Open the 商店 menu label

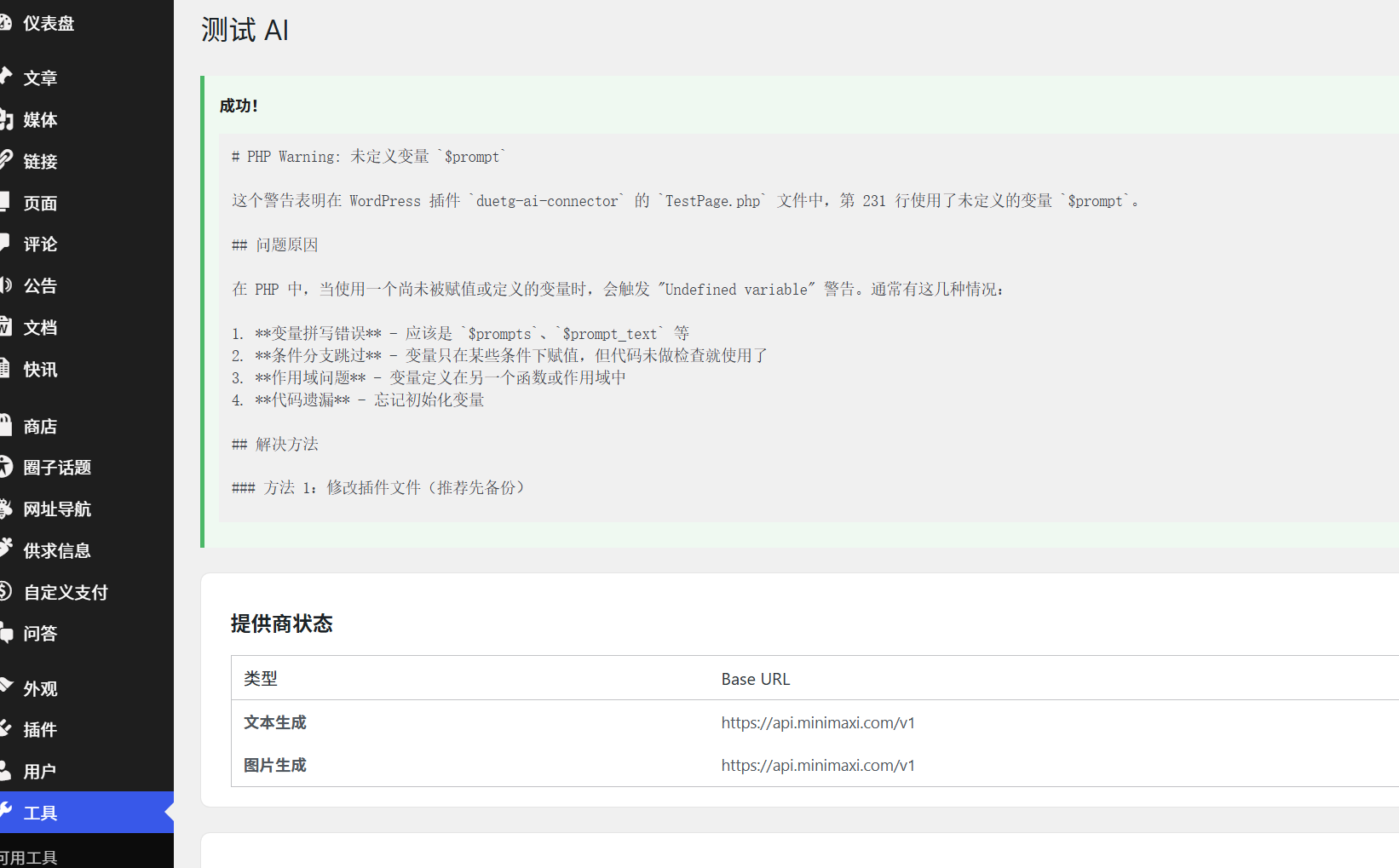coord(40,426)
